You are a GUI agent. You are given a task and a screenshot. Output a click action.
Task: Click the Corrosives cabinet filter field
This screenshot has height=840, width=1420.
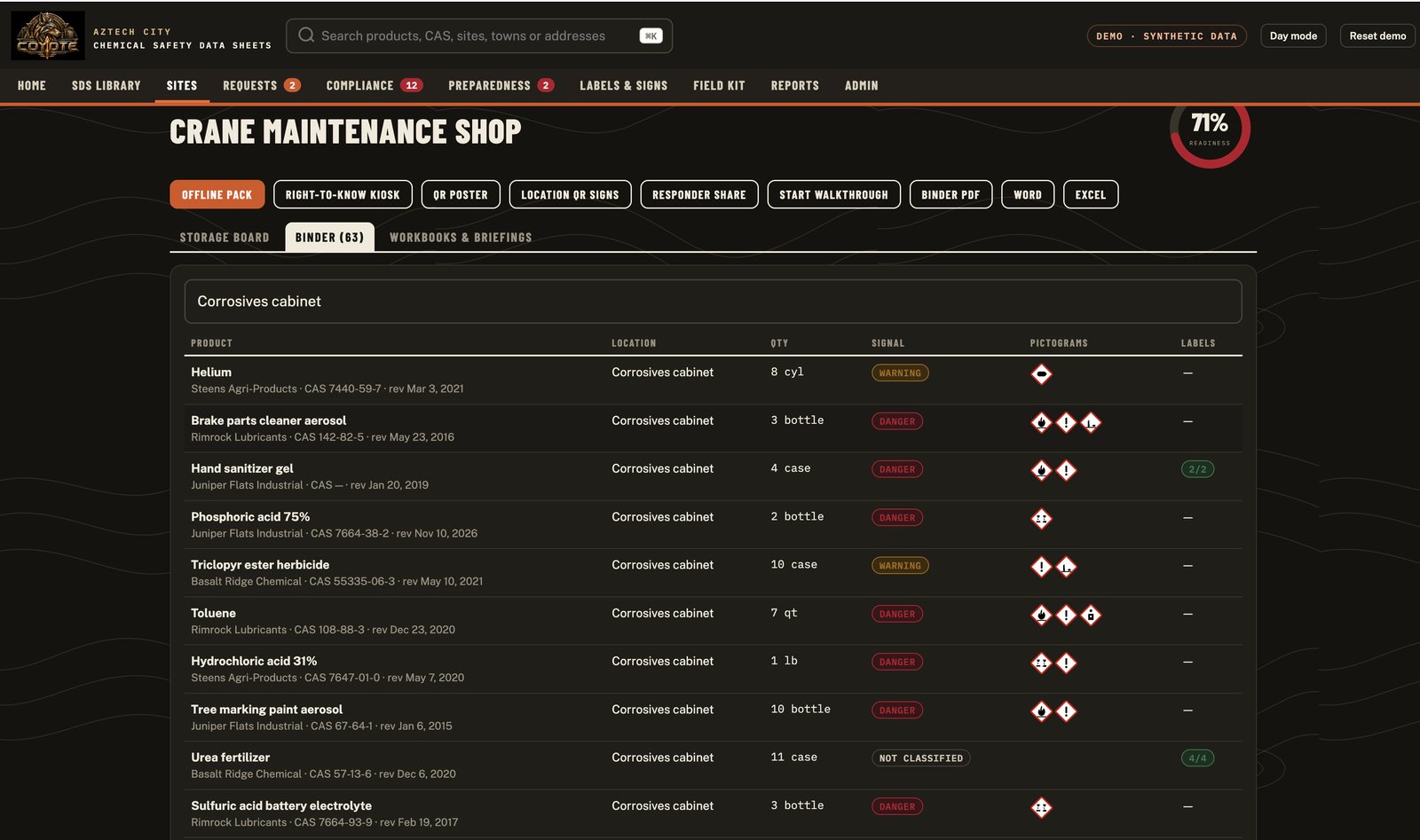(x=713, y=302)
